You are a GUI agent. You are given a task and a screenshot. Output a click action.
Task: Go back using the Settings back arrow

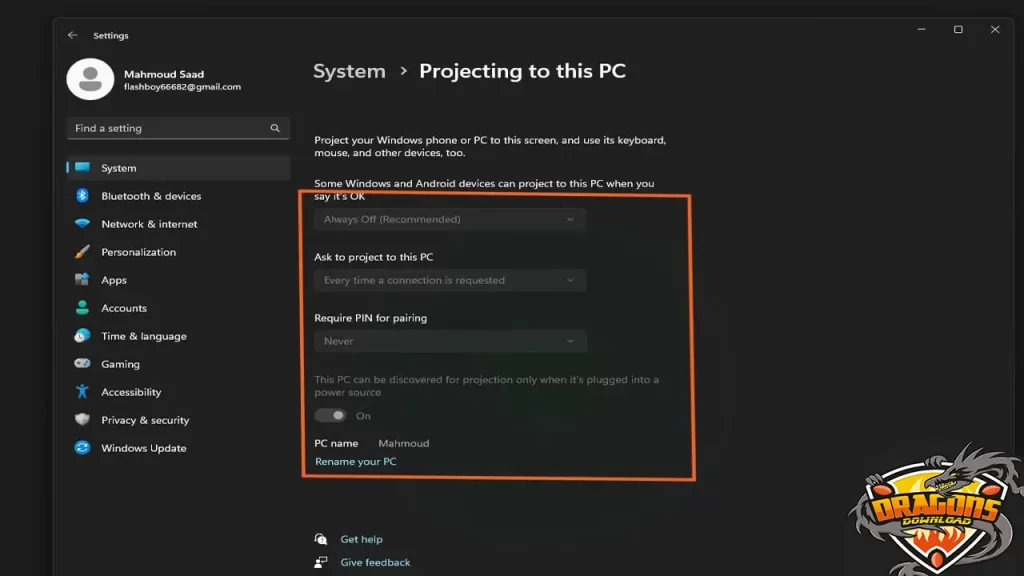(x=72, y=35)
